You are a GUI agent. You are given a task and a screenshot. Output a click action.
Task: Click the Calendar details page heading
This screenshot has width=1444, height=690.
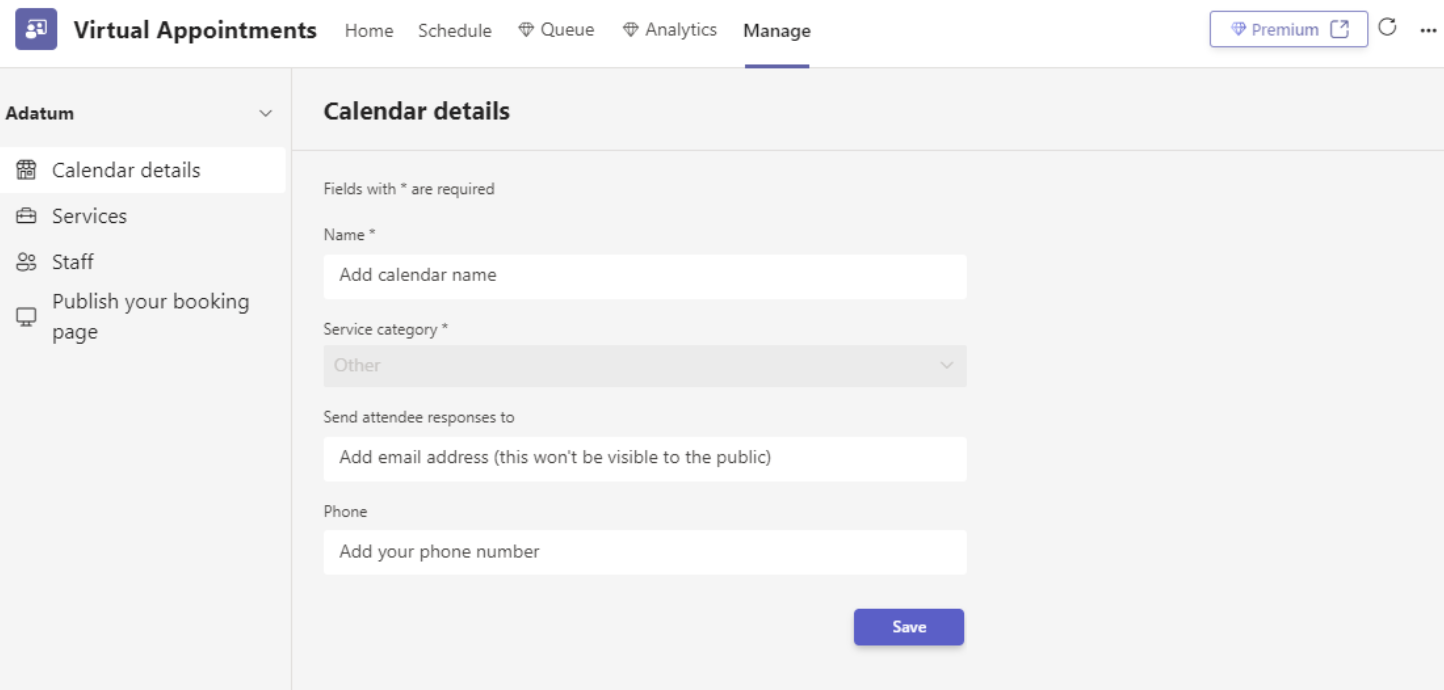tap(416, 111)
